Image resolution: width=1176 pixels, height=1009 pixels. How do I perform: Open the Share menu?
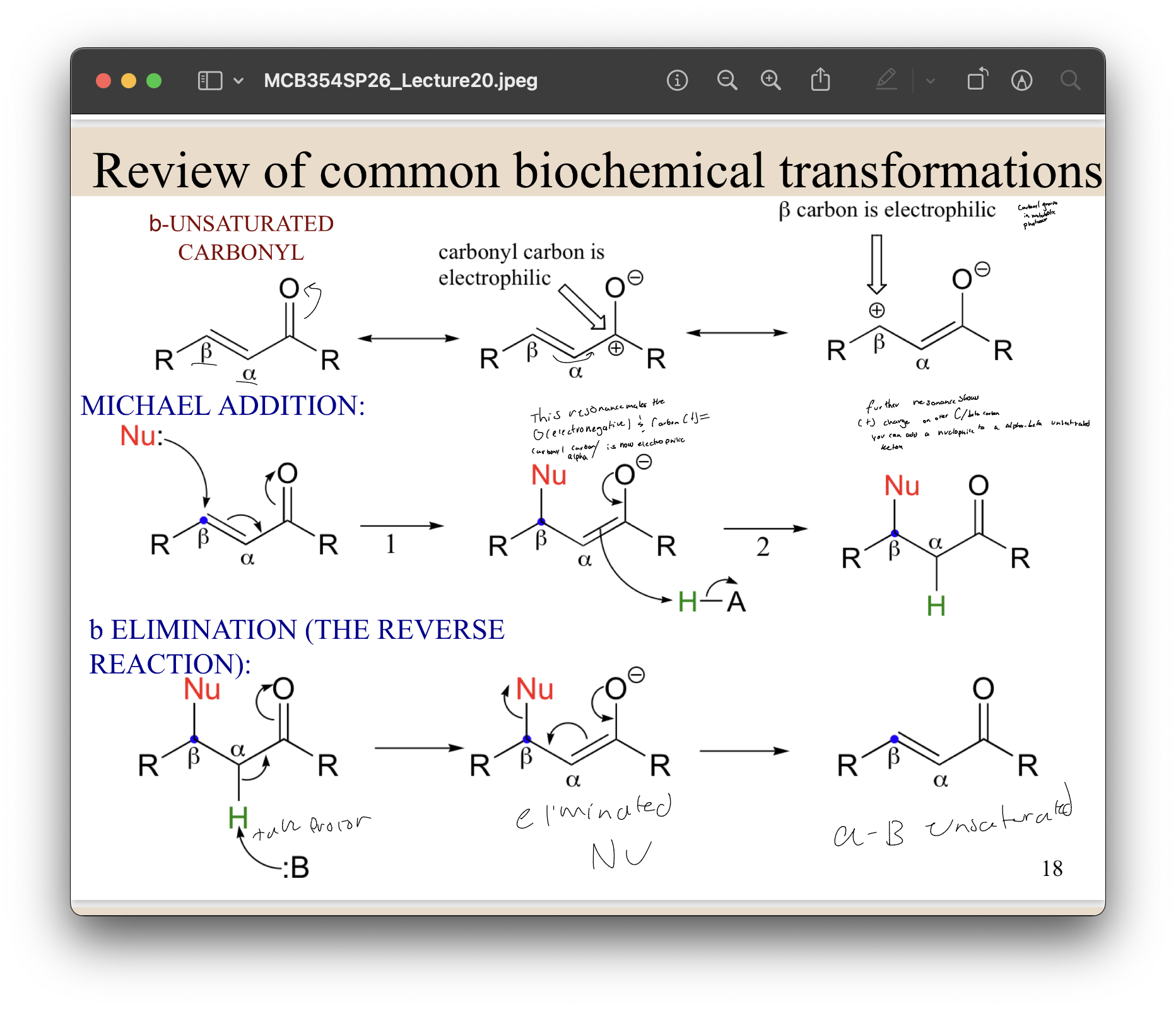[x=820, y=81]
